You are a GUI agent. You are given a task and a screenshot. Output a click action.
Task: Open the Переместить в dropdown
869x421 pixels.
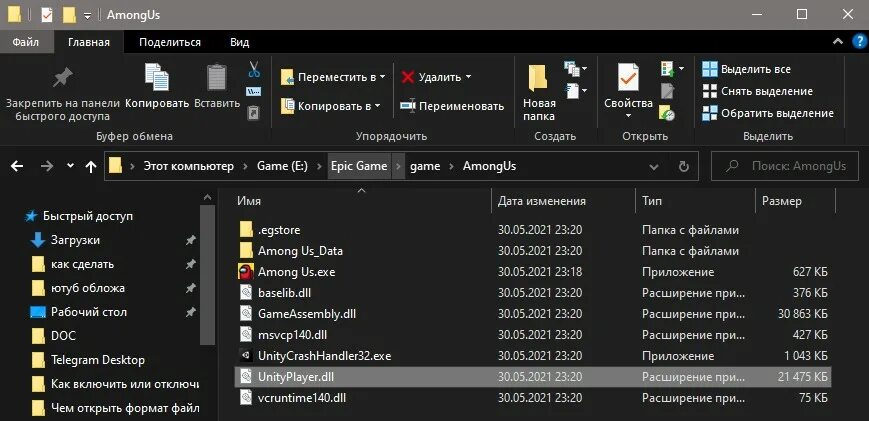coord(382,77)
